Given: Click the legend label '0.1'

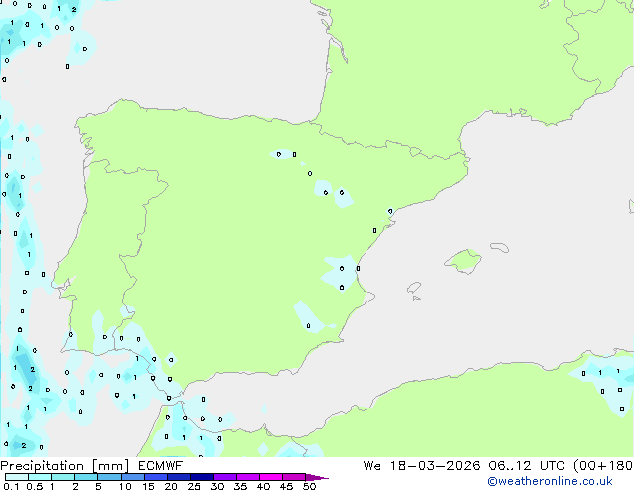Looking at the screenshot, I should click(x=11, y=486).
